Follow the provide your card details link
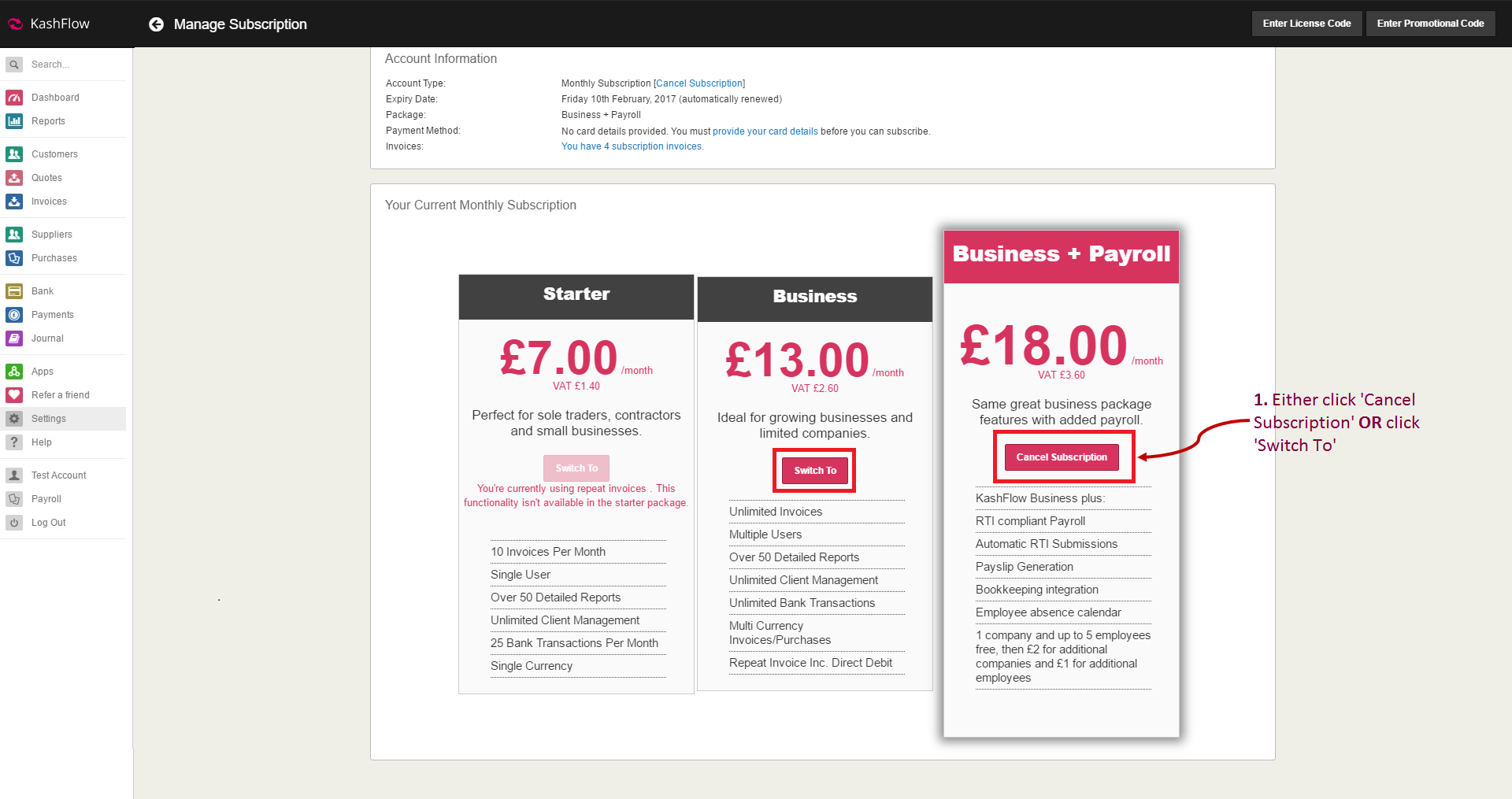This screenshot has width=1512, height=799. click(765, 131)
